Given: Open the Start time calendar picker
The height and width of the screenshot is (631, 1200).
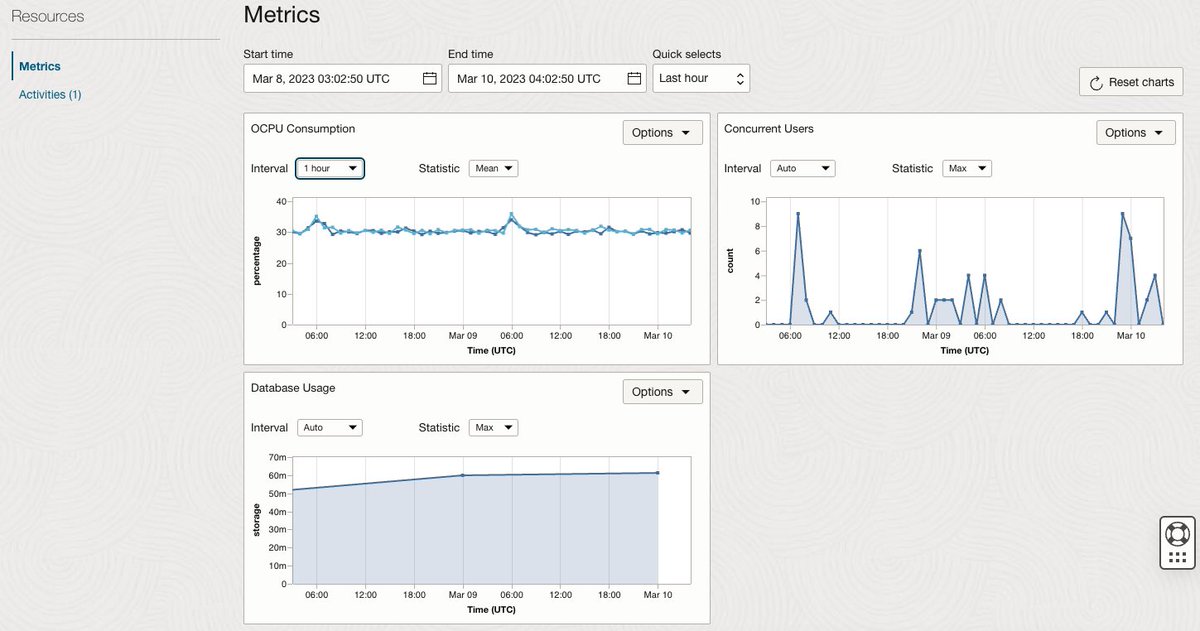Looking at the screenshot, I should (x=430, y=78).
